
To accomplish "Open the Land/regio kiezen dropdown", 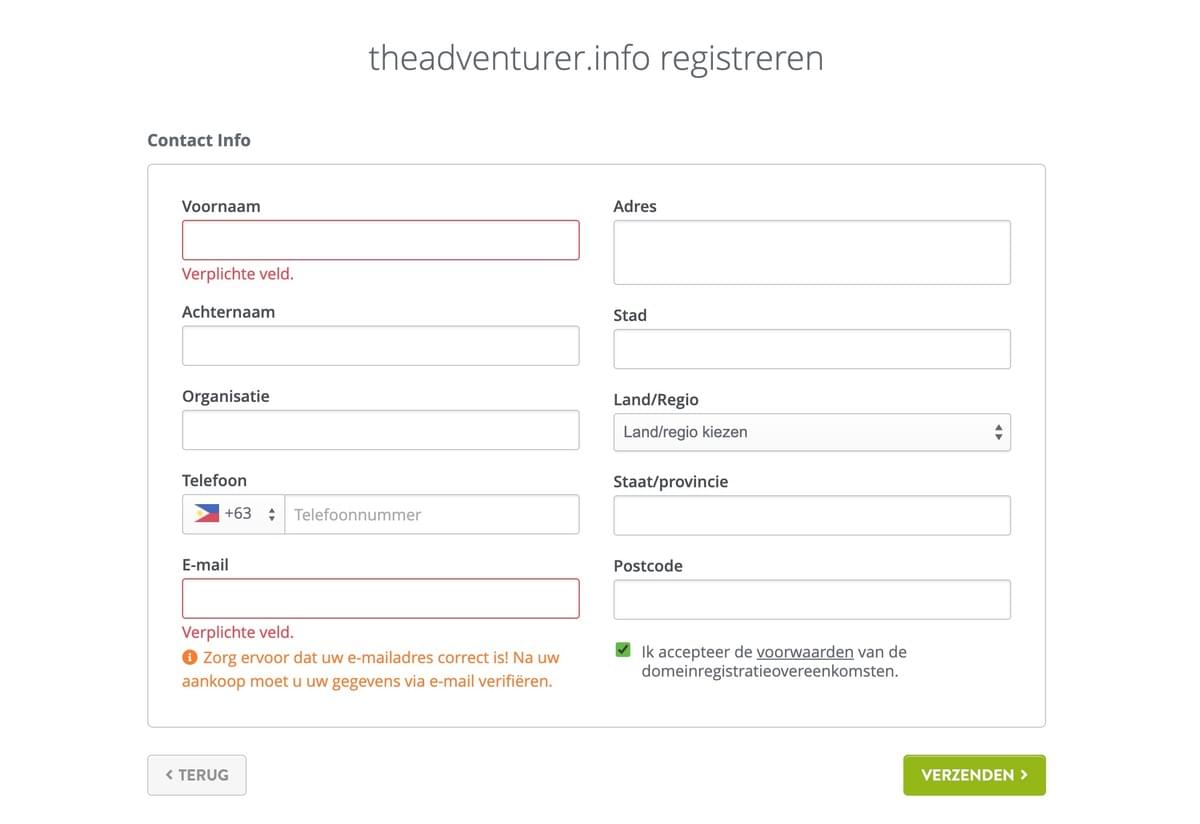I will click(x=812, y=431).
